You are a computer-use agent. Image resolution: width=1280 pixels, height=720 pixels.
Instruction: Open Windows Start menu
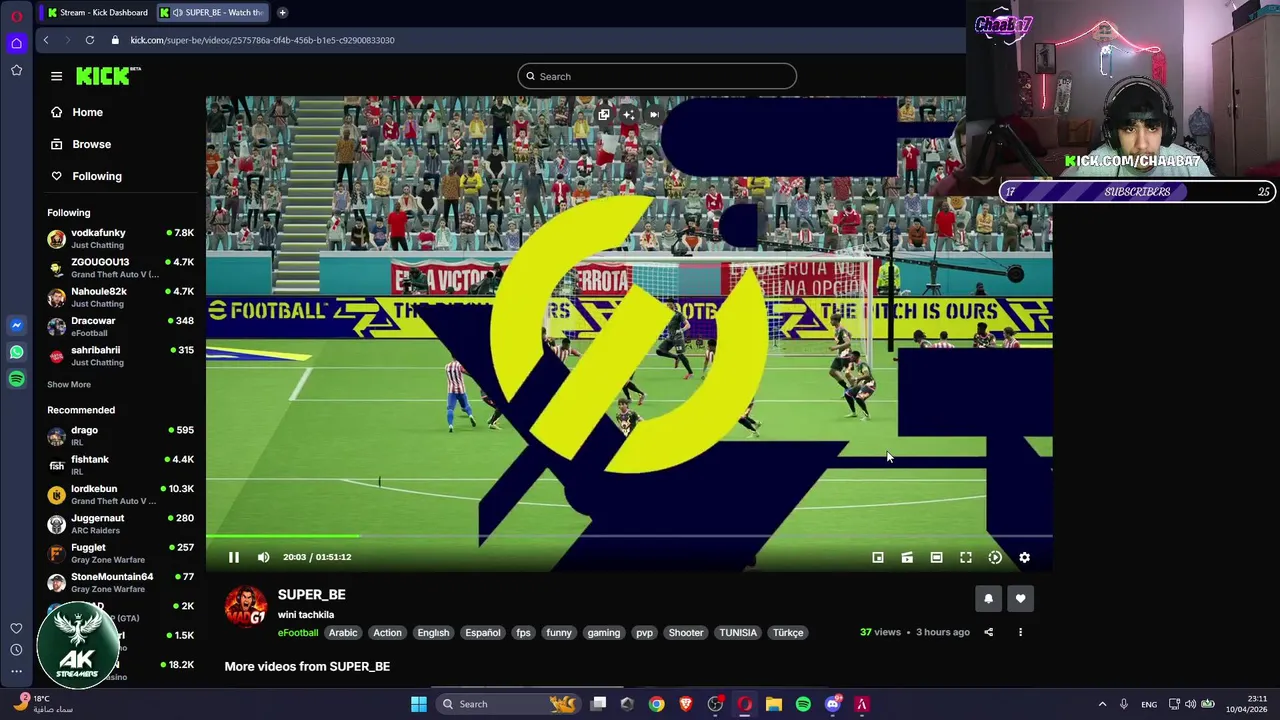click(x=419, y=704)
